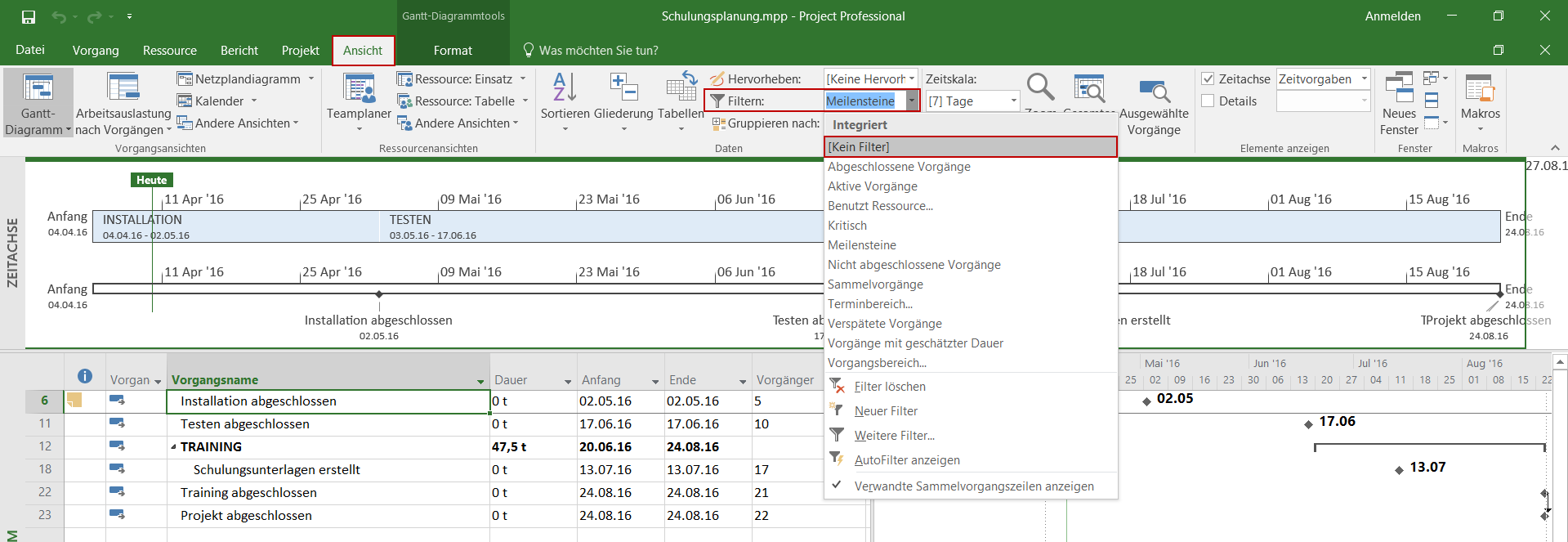Toggle Verwandte Sammelvorgangszeilen anzeigen option
1568x542 pixels.
(973, 486)
